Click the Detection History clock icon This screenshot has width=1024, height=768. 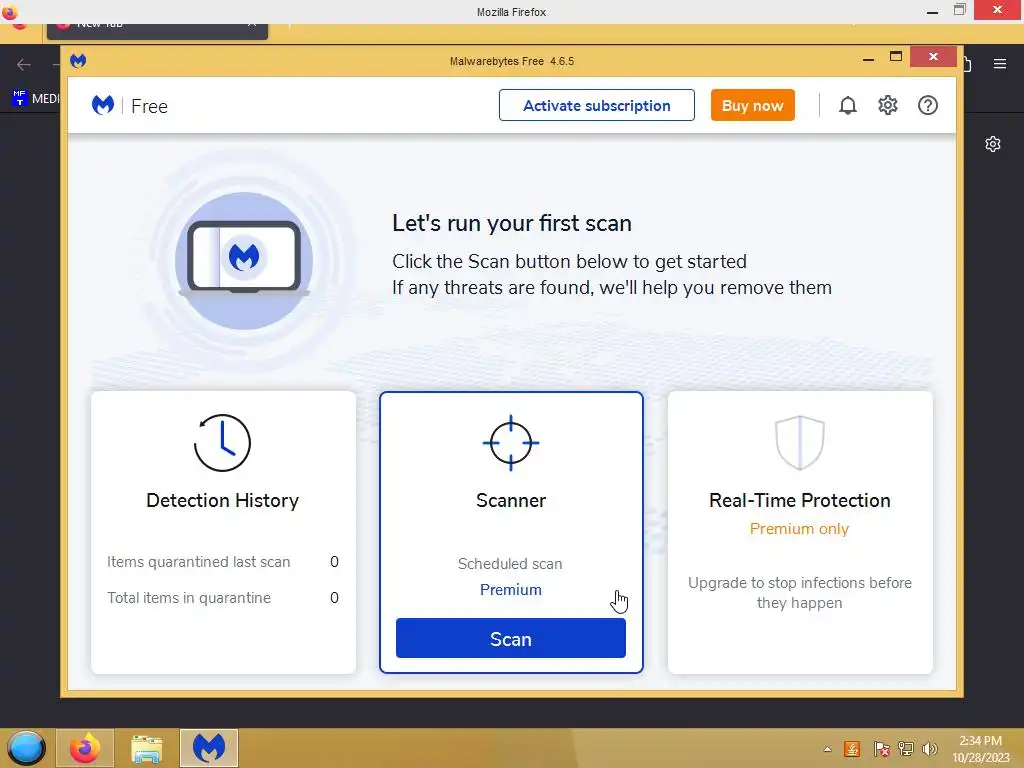(x=222, y=443)
